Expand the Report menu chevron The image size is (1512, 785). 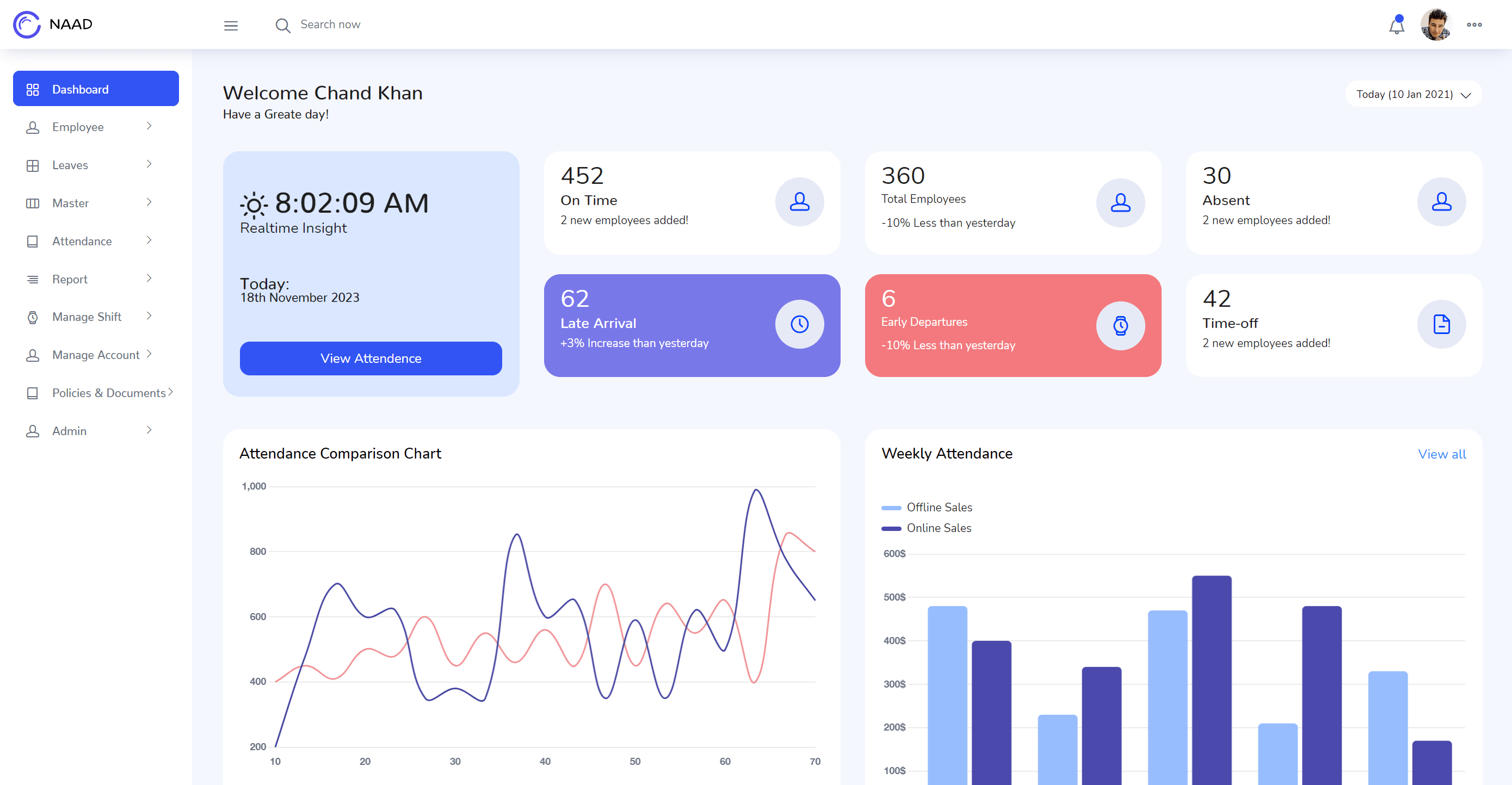[149, 278]
